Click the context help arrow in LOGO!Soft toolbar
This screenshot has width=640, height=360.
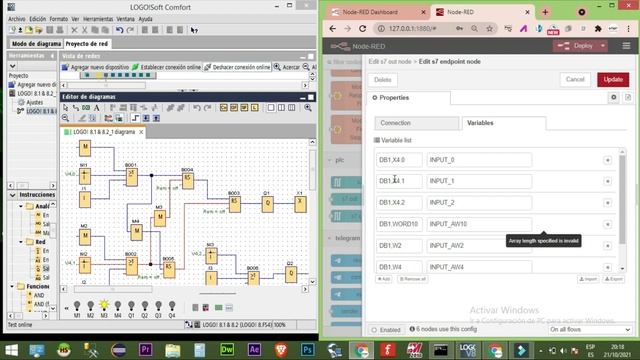[x=194, y=30]
